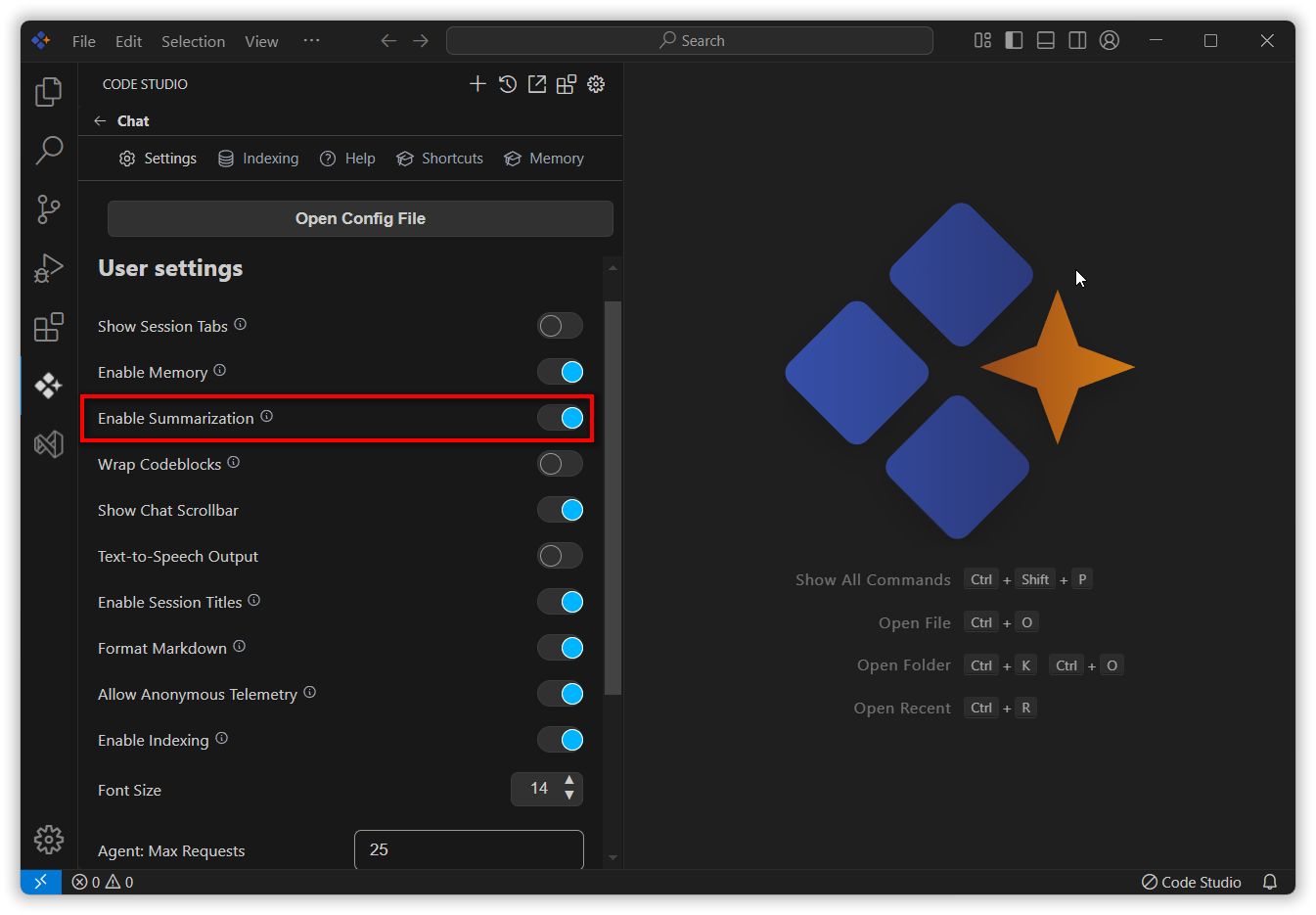This screenshot has width=1316, height=915.
Task: Open the Search view in activity bar
Action: pyautogui.click(x=48, y=151)
